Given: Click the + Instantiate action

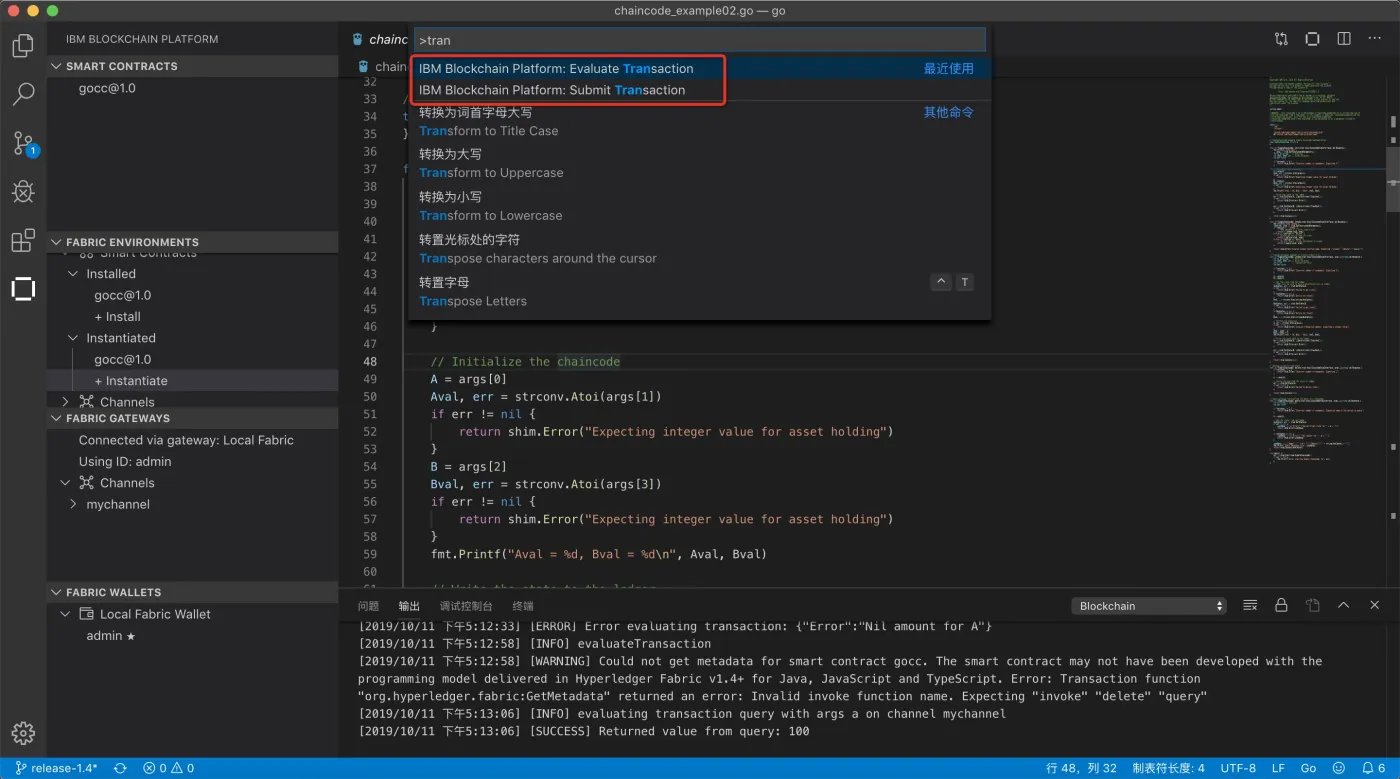Looking at the screenshot, I should [131, 381].
